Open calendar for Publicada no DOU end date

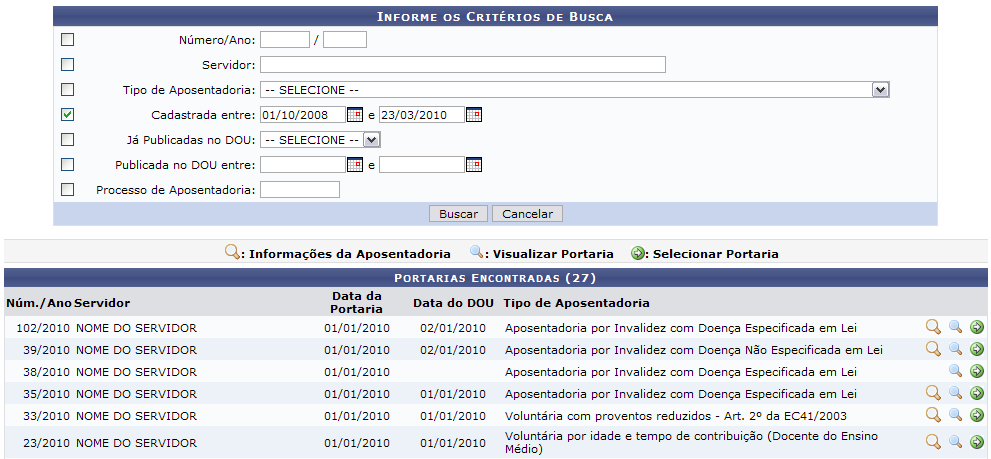tap(474, 165)
